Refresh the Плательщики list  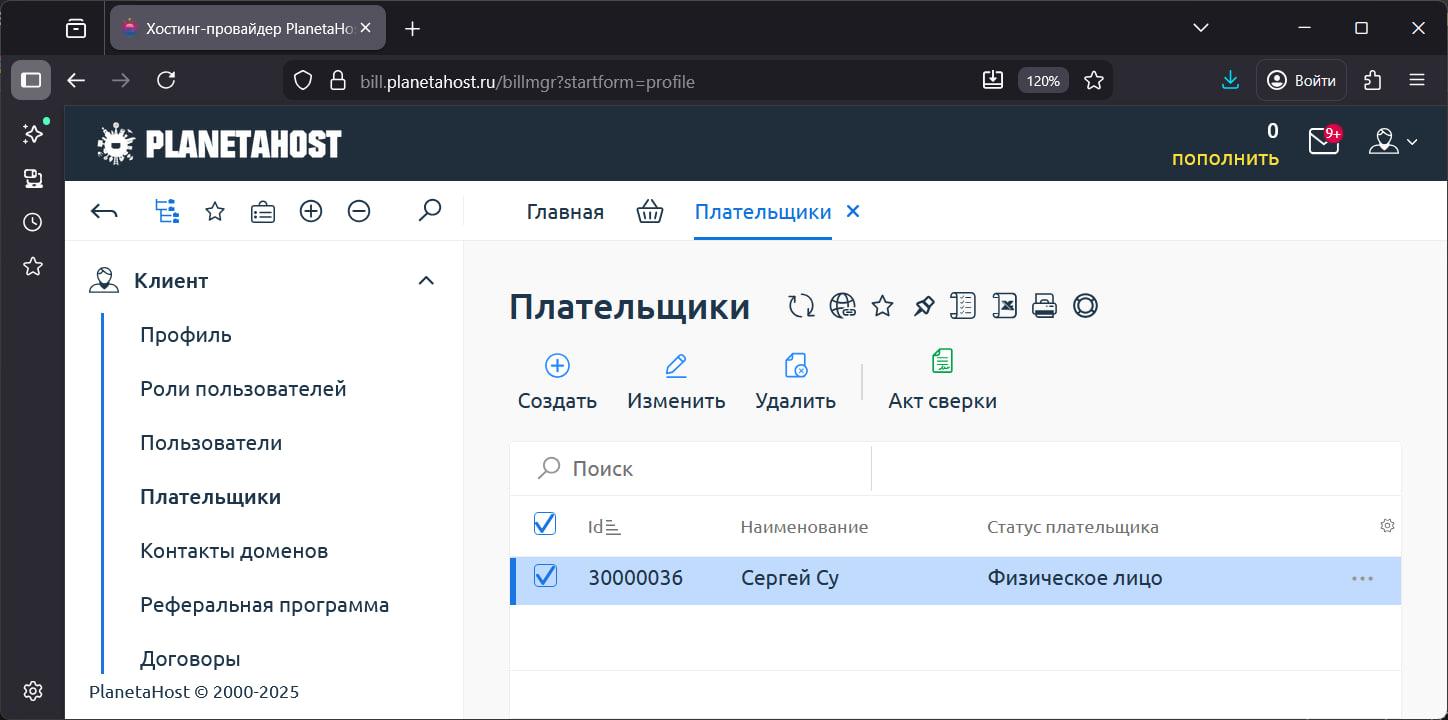click(801, 306)
